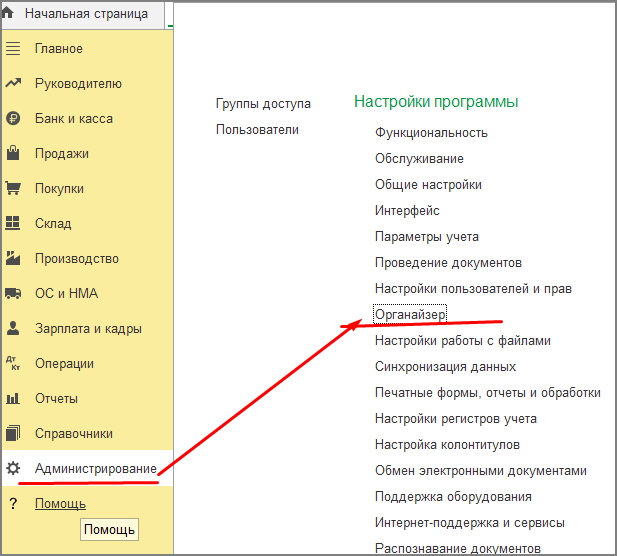This screenshot has width=617, height=556.
Task: Click the home icon on Начальная страница tab
Action: click(7, 13)
